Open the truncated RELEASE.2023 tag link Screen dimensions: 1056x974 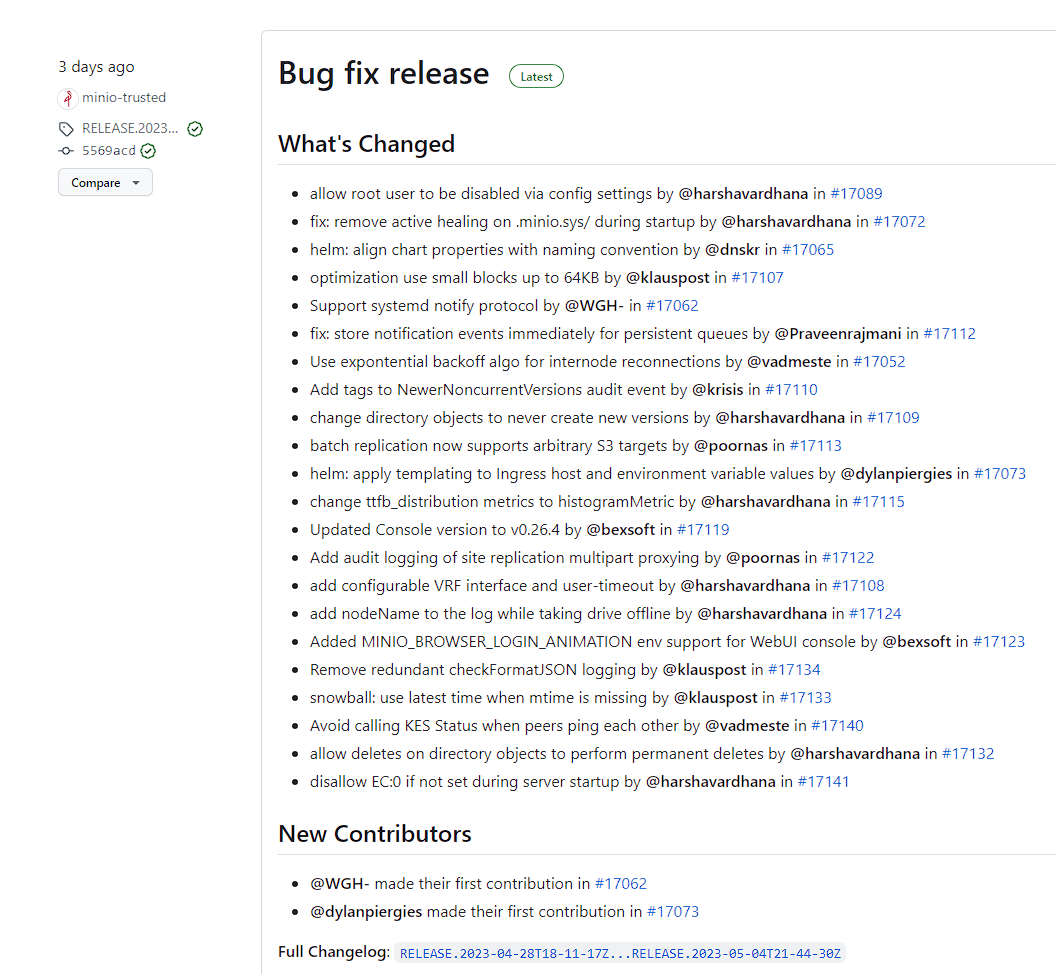(x=129, y=128)
